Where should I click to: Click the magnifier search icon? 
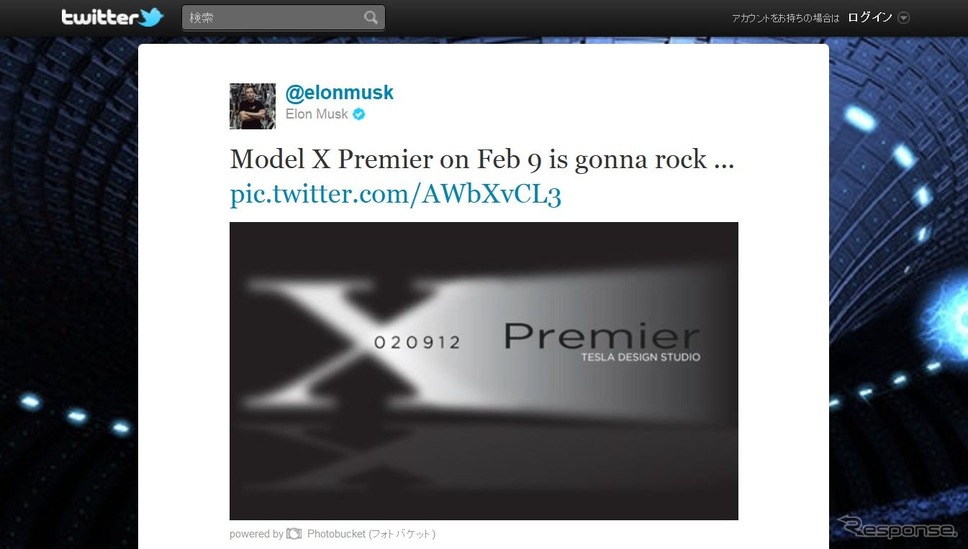tap(370, 17)
